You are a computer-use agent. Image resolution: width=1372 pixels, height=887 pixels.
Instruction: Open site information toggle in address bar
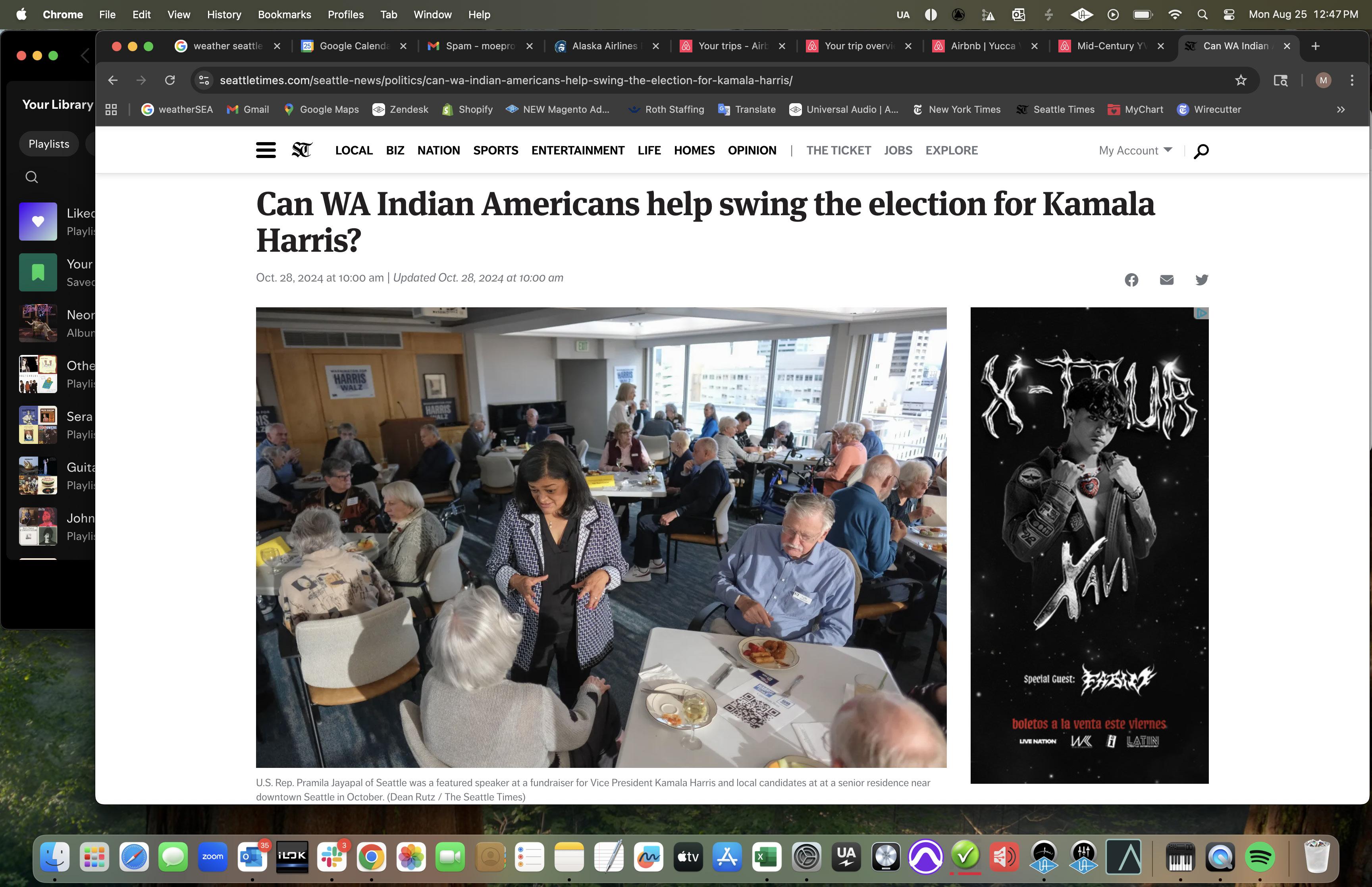[x=204, y=81]
